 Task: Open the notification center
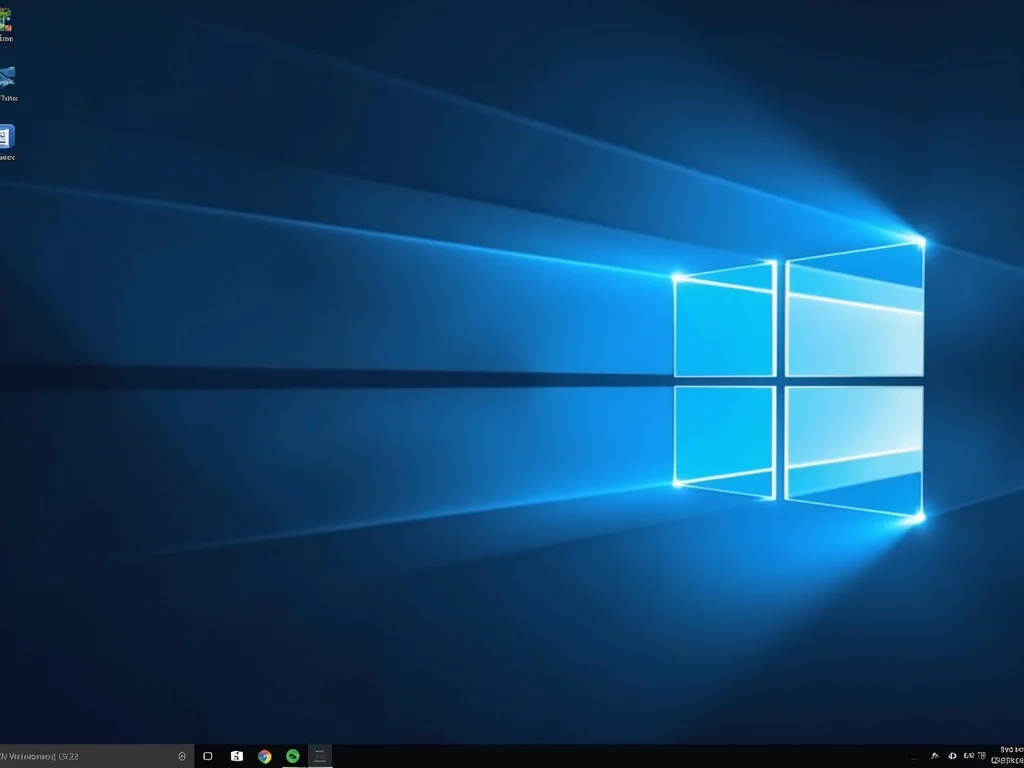[1020, 756]
